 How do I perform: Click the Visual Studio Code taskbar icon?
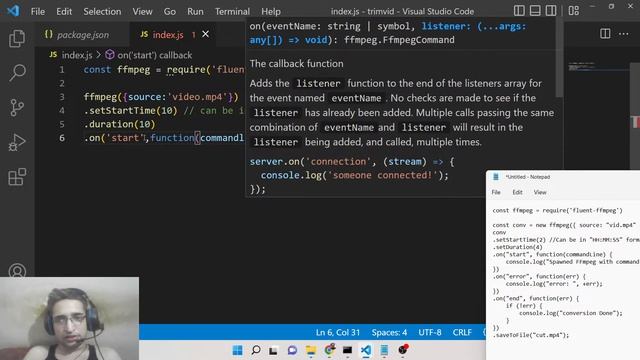point(366,350)
